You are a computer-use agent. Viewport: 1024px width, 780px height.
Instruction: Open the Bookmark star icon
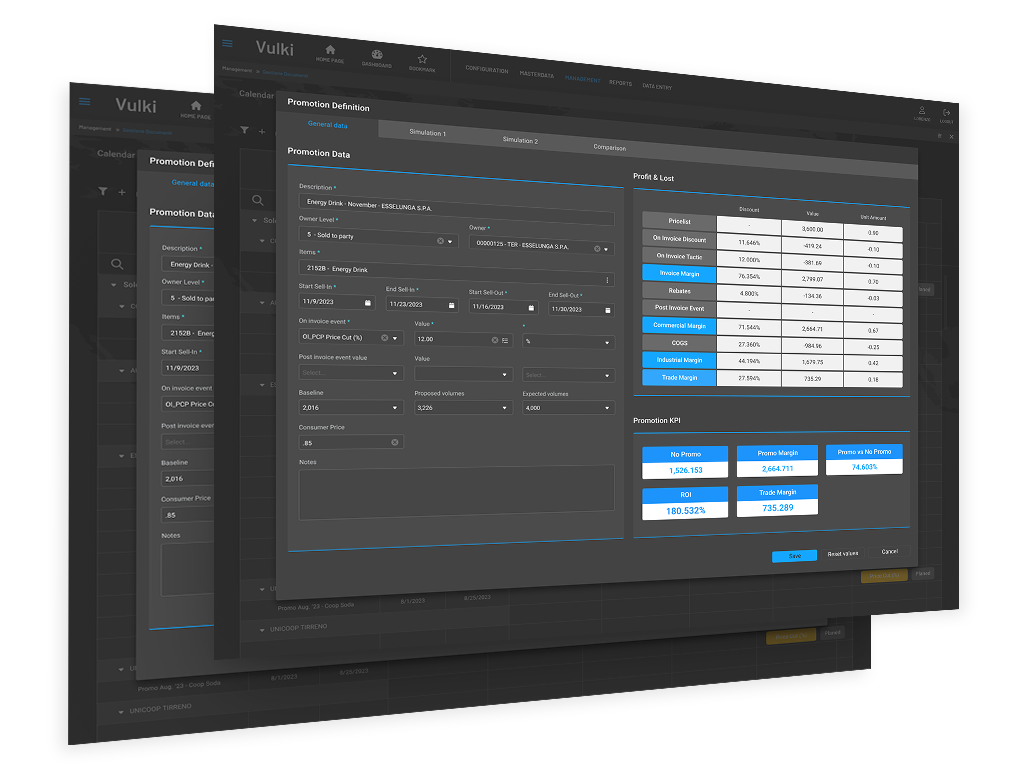(x=423, y=63)
